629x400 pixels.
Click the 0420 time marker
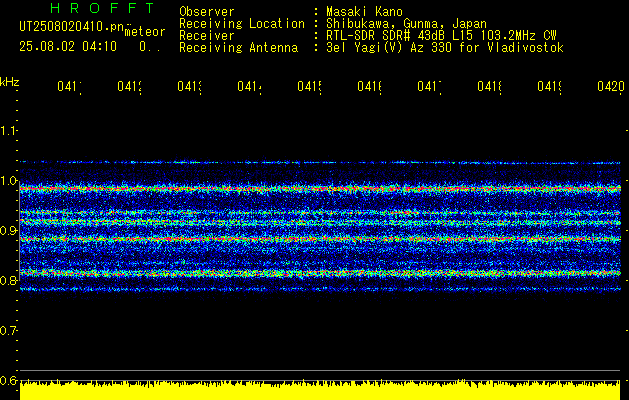point(611,86)
